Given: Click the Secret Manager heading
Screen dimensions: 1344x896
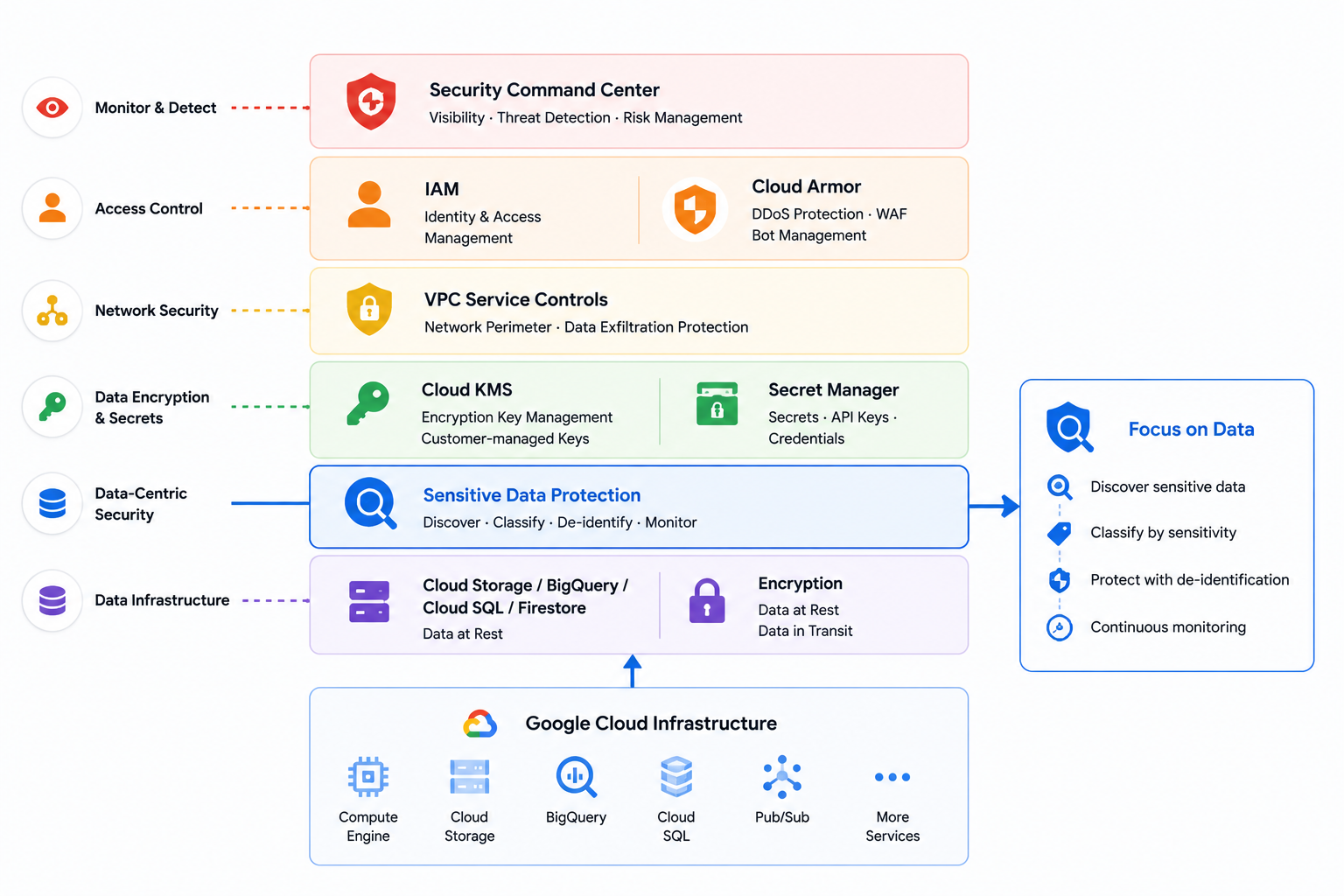Looking at the screenshot, I should (833, 389).
